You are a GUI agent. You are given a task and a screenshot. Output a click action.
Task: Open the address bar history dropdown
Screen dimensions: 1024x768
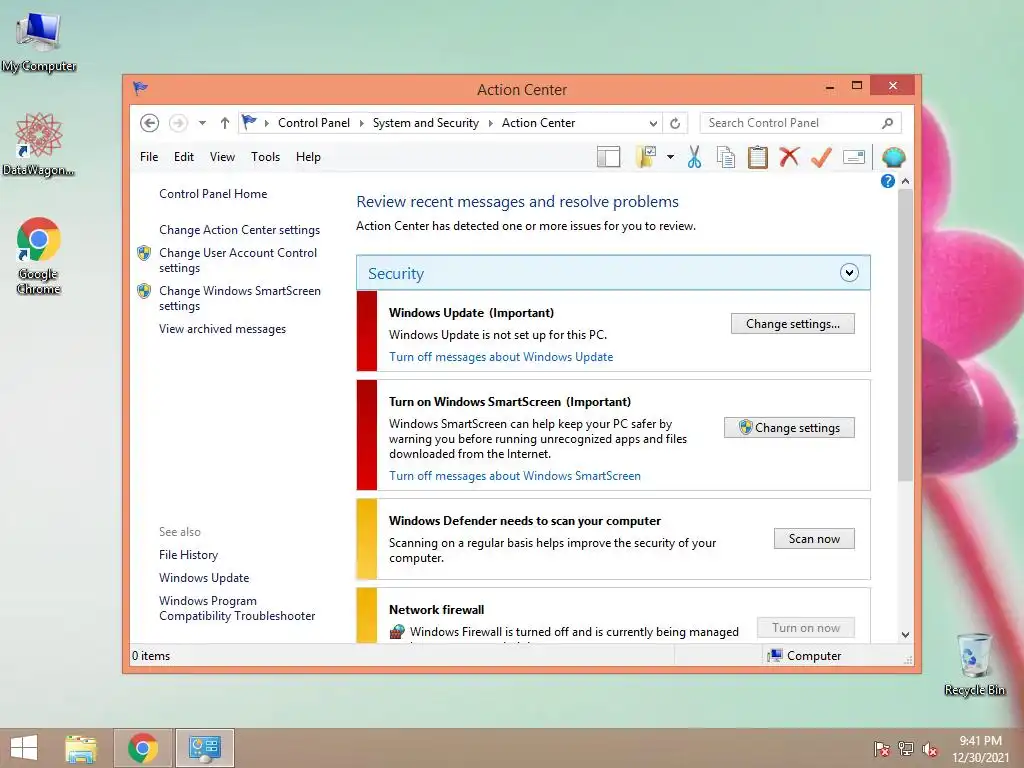652,123
